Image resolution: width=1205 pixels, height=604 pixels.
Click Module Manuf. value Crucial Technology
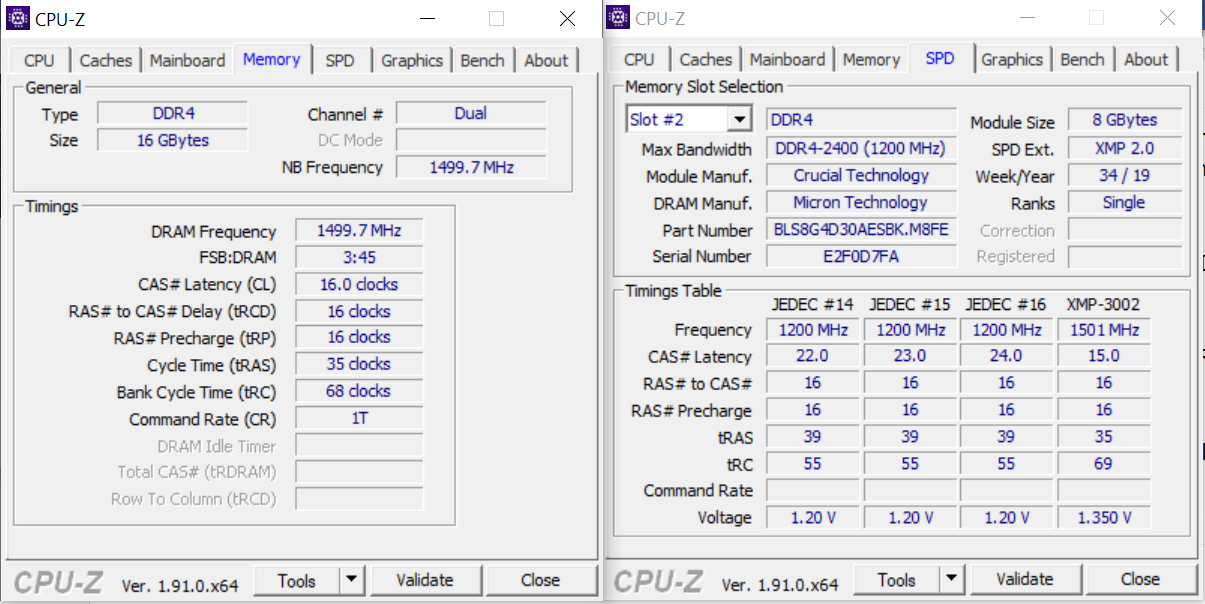point(861,175)
